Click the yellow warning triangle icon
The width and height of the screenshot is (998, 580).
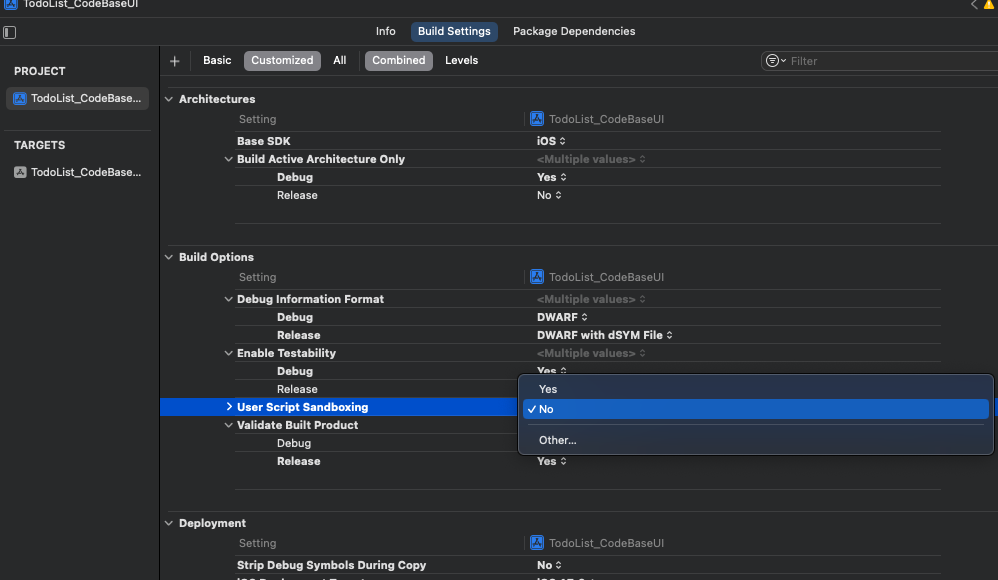[x=990, y=4]
